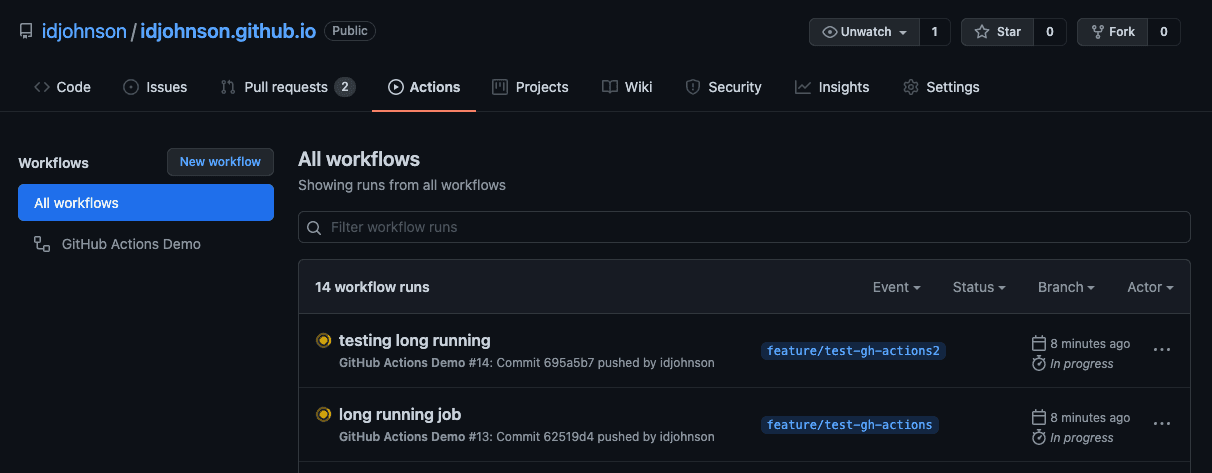Click the search magnifier icon in filter box

click(x=315, y=227)
